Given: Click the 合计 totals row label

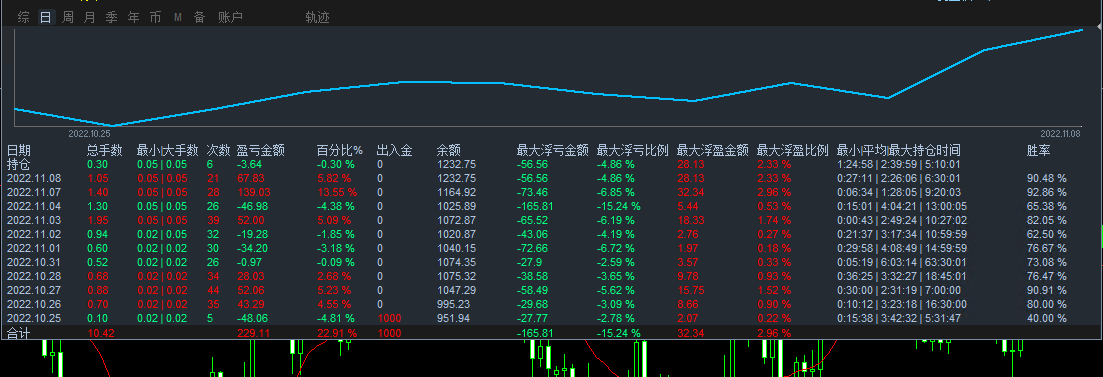Looking at the screenshot, I should tap(19, 333).
